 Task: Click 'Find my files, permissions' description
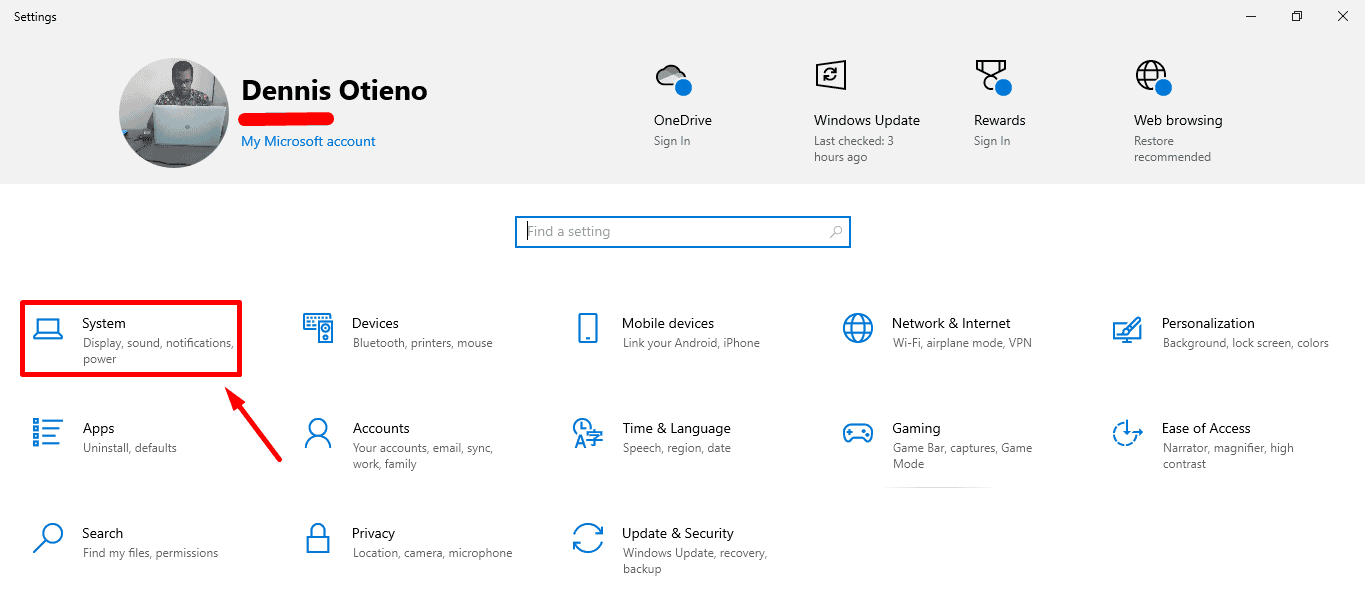150,553
